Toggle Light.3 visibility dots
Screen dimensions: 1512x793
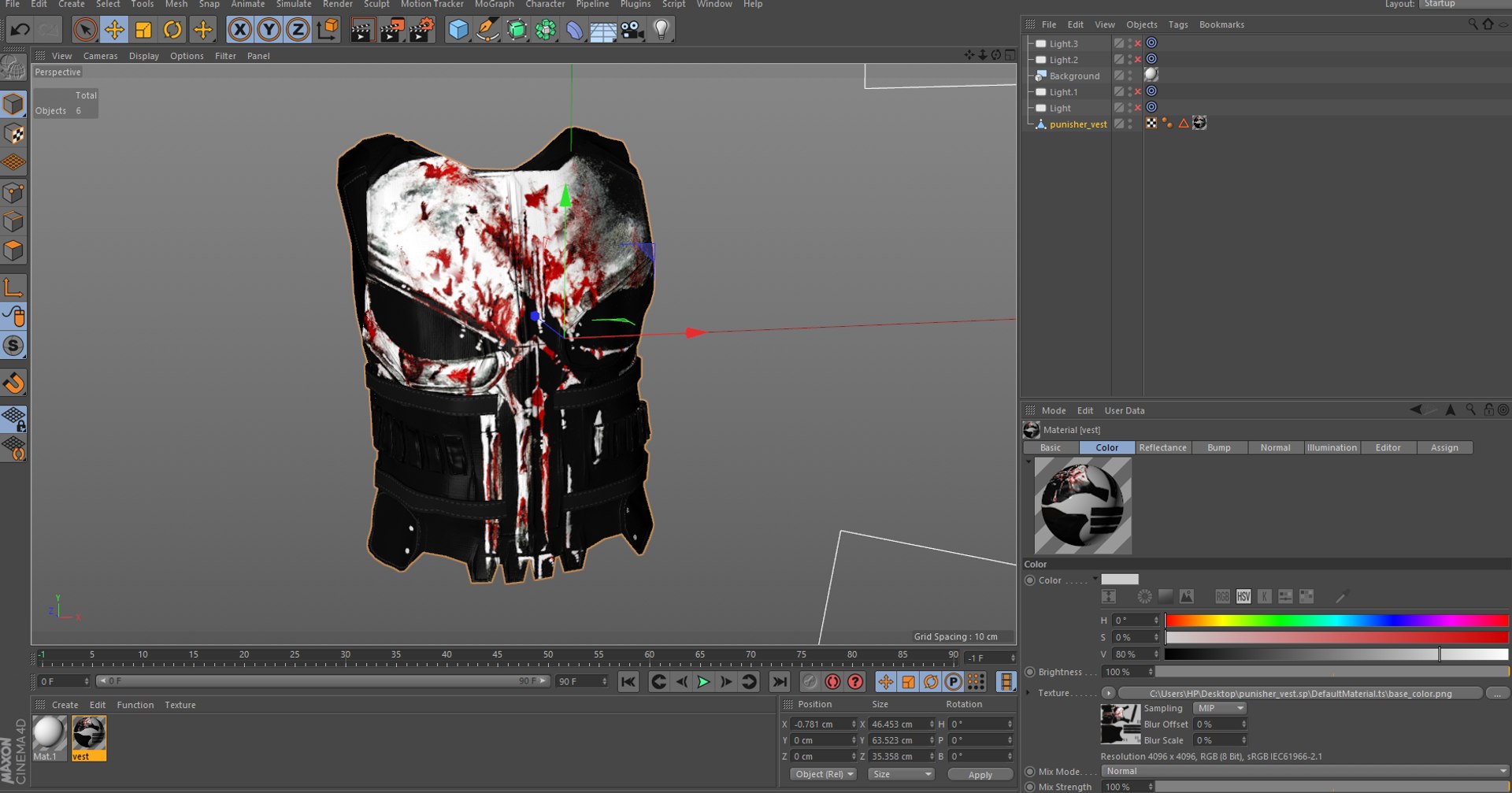(x=1130, y=43)
